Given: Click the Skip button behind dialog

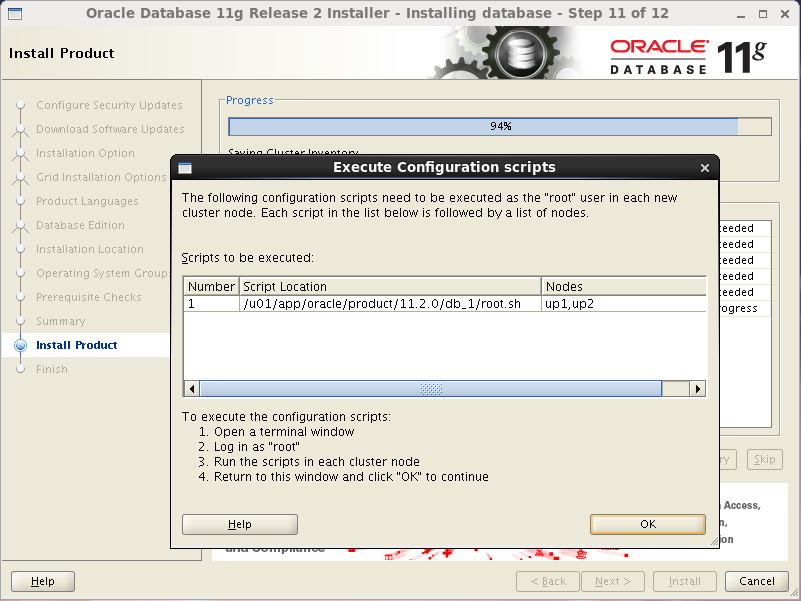Looking at the screenshot, I should click(764, 459).
